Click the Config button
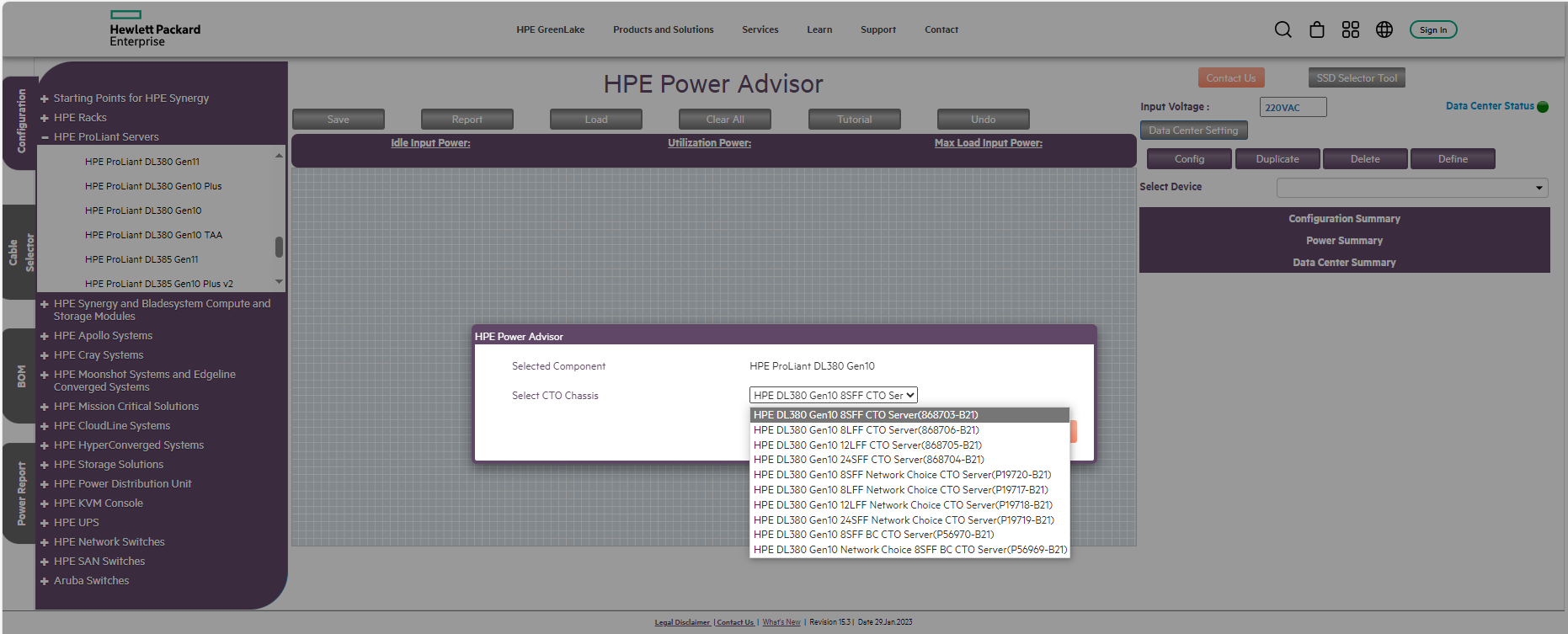This screenshot has width=1568, height=634. [x=1189, y=159]
